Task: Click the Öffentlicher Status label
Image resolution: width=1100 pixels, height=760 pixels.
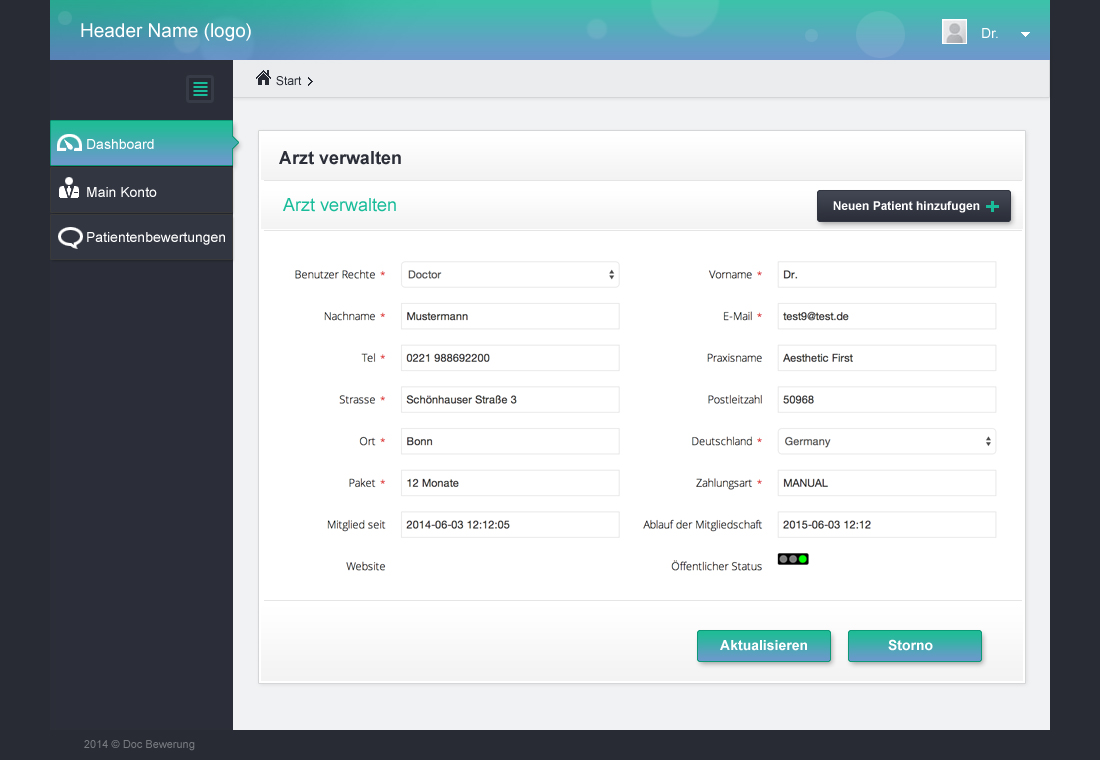Action: click(716, 566)
